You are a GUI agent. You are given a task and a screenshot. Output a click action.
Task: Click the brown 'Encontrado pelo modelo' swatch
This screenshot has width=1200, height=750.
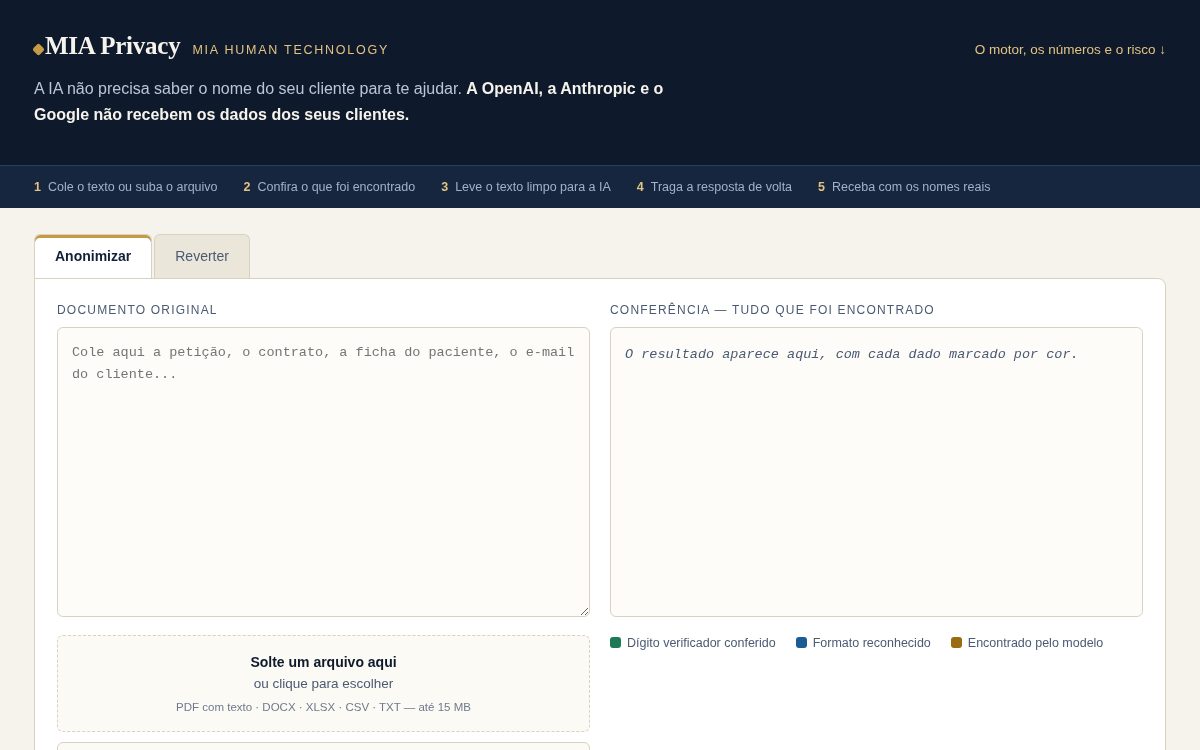point(957,643)
